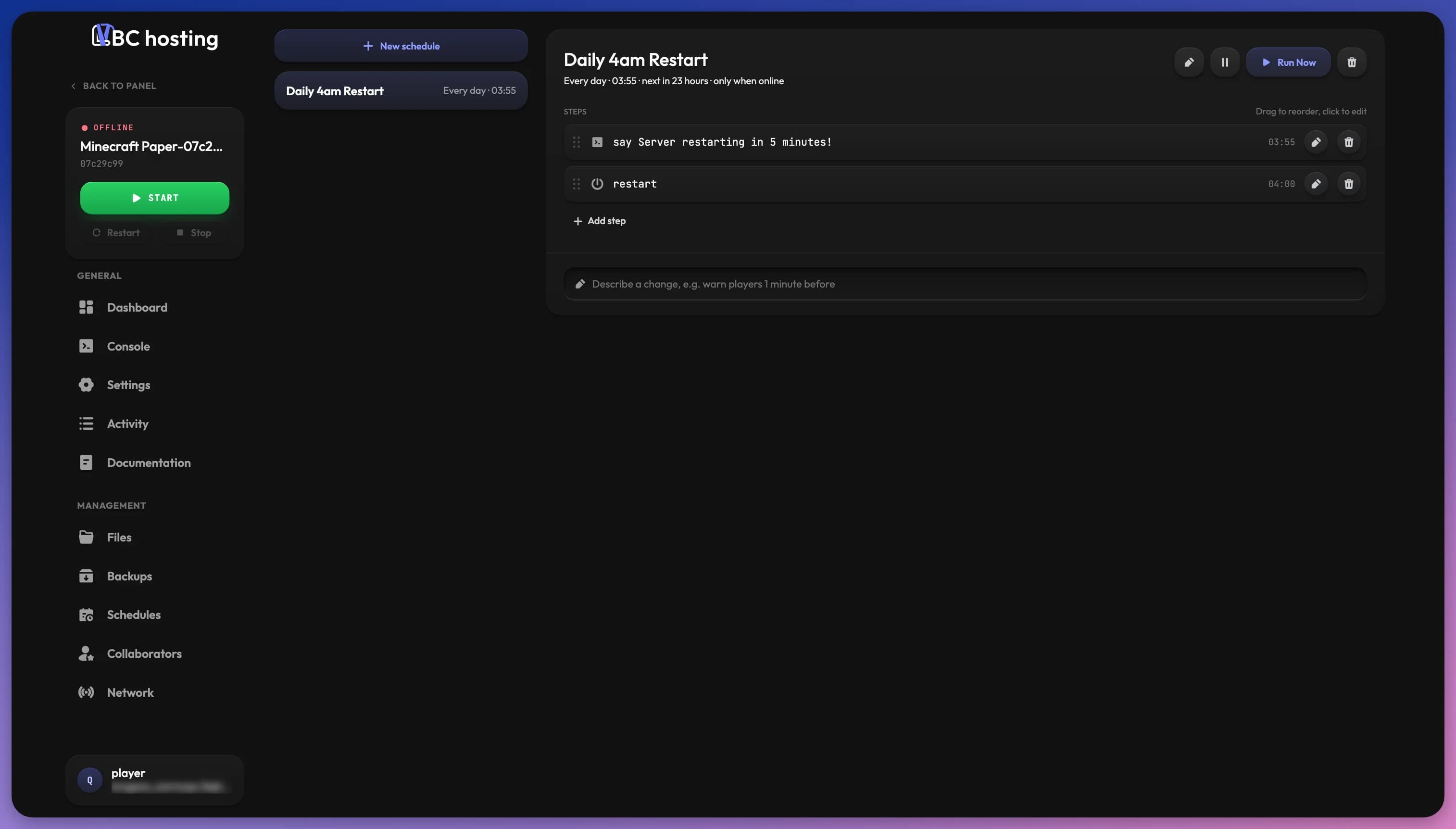
Task: Pause the Daily 4am Restart schedule
Action: tap(1224, 62)
